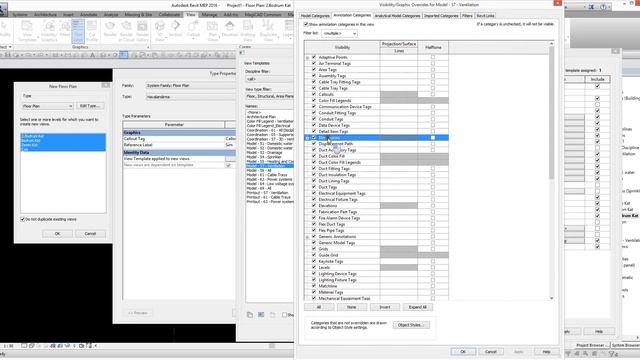The image size is (640, 360).
Task: Click the All button below category list
Action: [x=319, y=307]
